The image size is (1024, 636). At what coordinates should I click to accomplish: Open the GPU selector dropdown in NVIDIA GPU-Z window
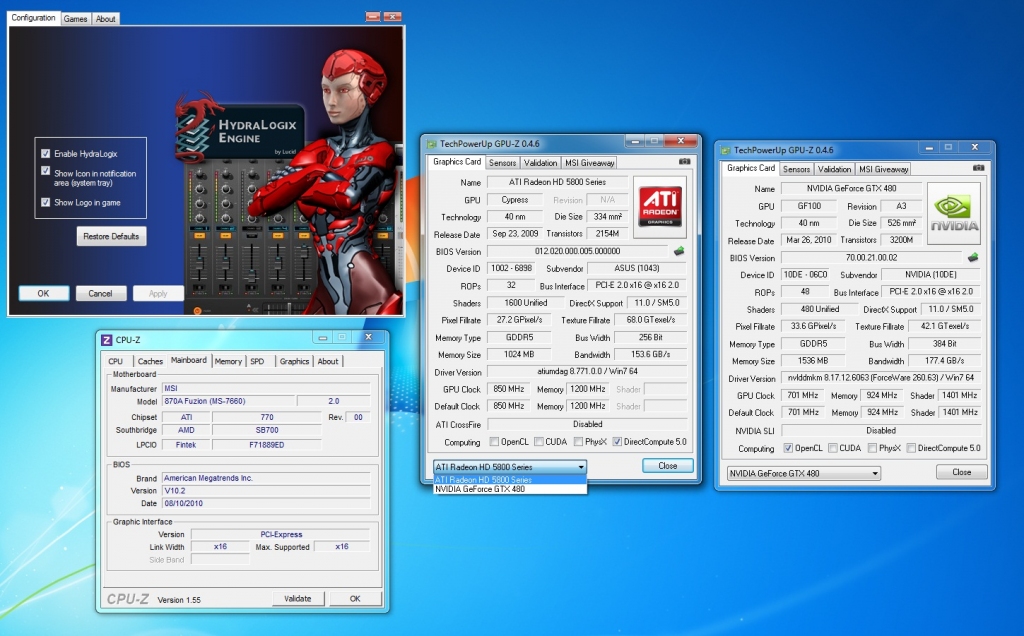tap(875, 472)
